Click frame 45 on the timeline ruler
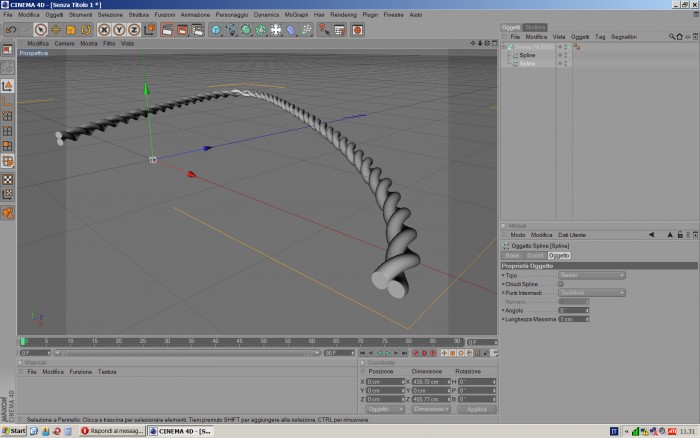Viewport: 700px width, 438px height. tap(239, 342)
